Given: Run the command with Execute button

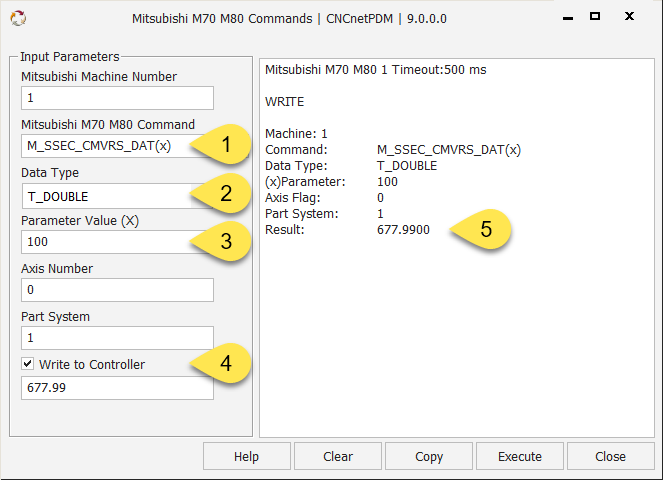Looking at the screenshot, I should click(x=520, y=456).
